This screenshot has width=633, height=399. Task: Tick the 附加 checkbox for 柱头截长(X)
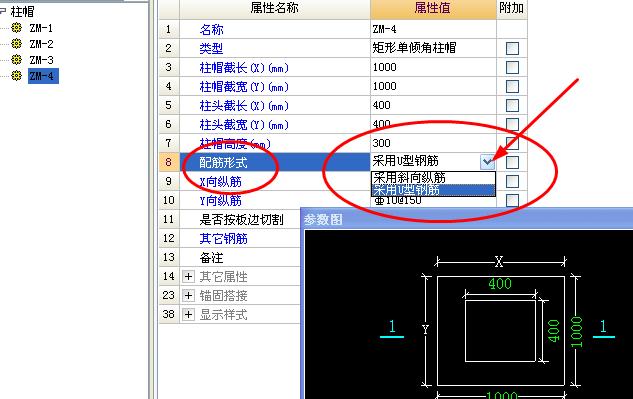[x=512, y=105]
